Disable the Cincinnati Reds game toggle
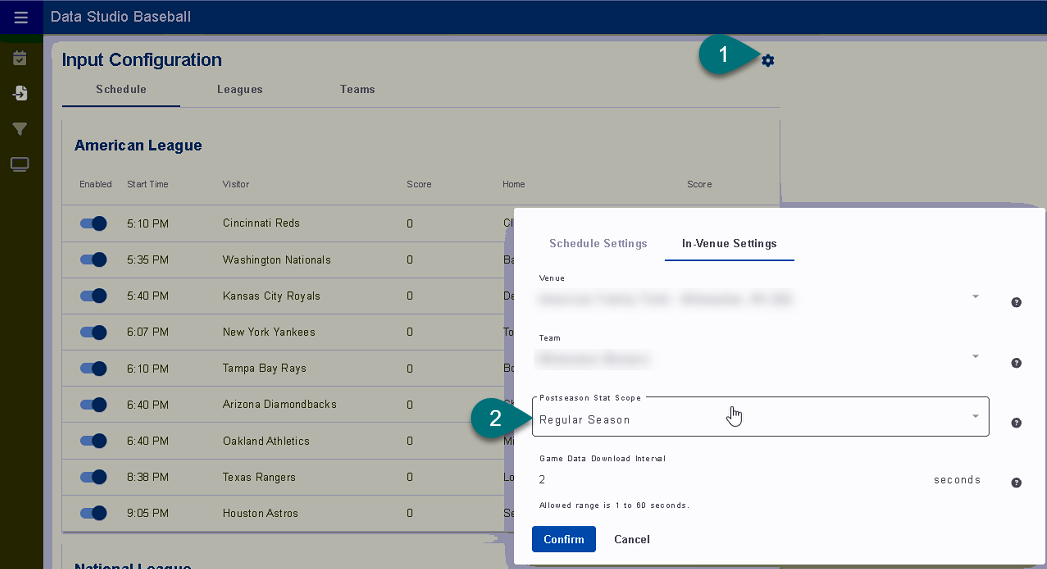Screen dimensions: 1047x569 (94, 224)
